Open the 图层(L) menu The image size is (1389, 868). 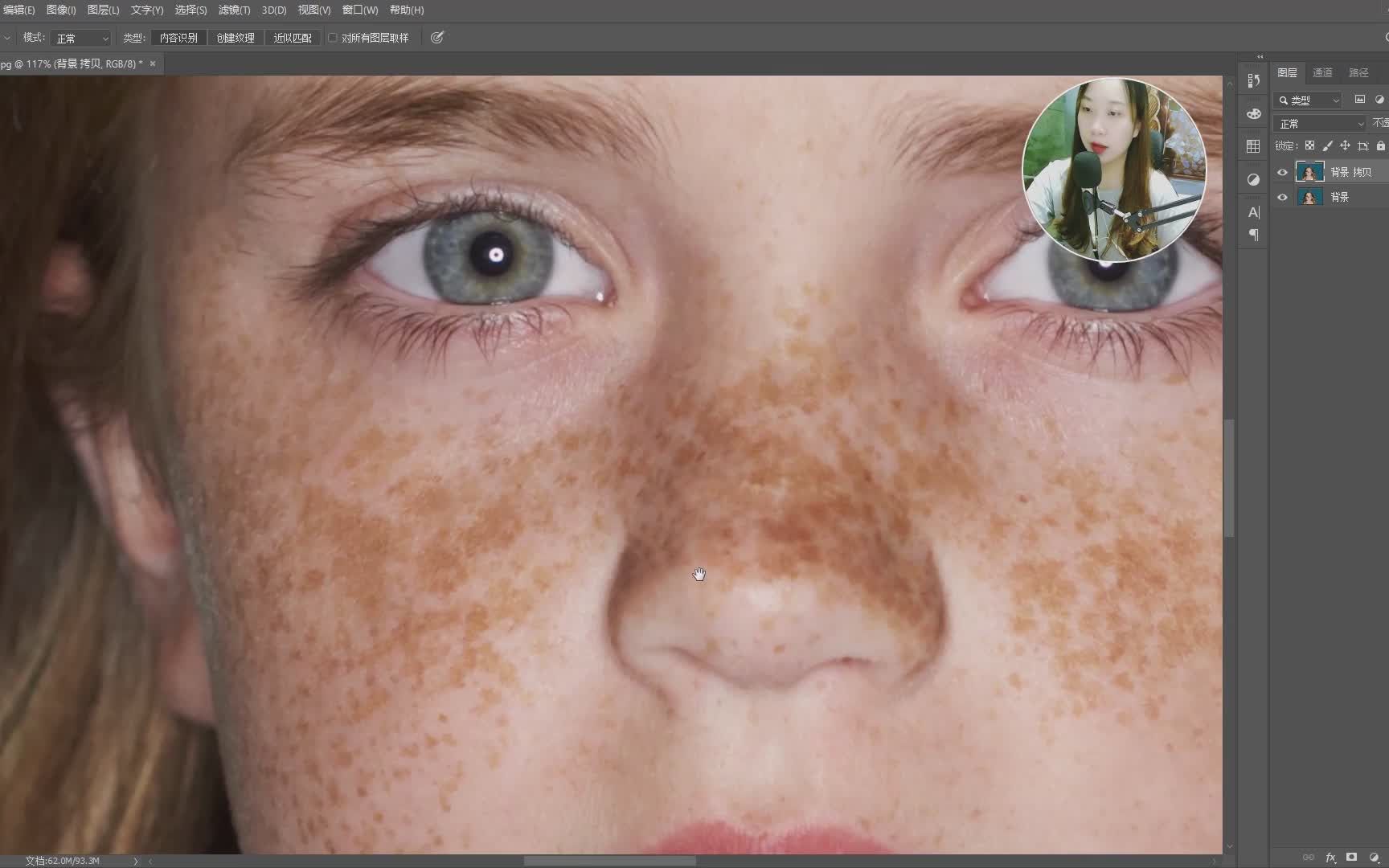[103, 10]
